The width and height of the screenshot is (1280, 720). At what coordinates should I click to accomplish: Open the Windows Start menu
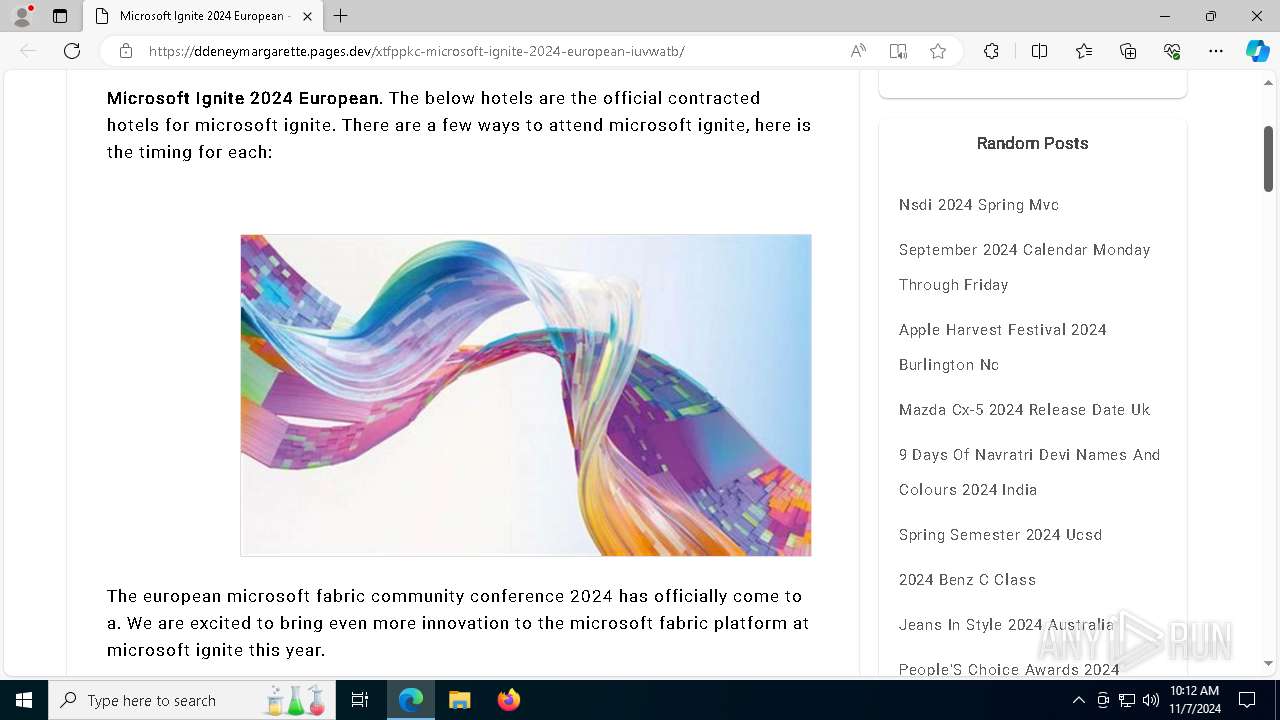pos(24,700)
